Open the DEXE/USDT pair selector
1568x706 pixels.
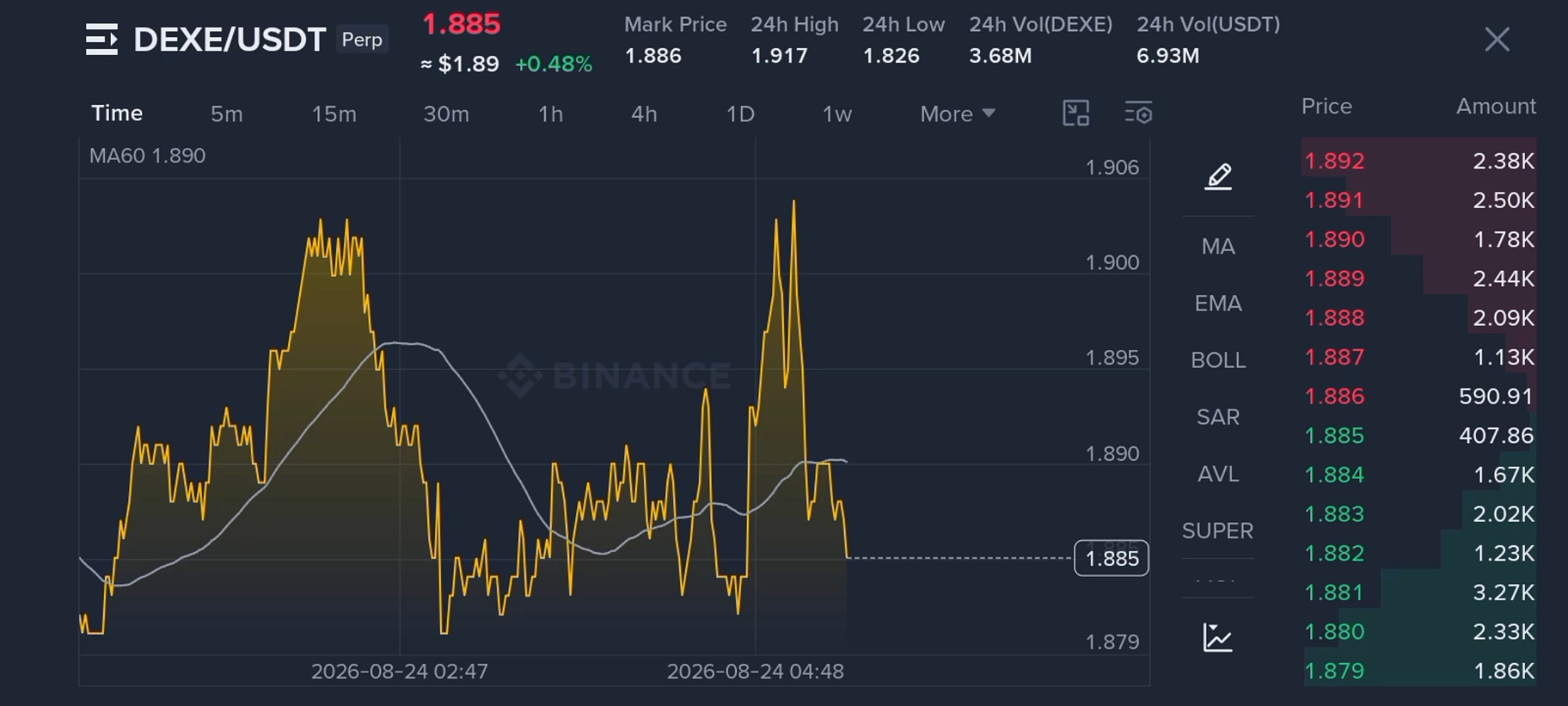coord(230,40)
